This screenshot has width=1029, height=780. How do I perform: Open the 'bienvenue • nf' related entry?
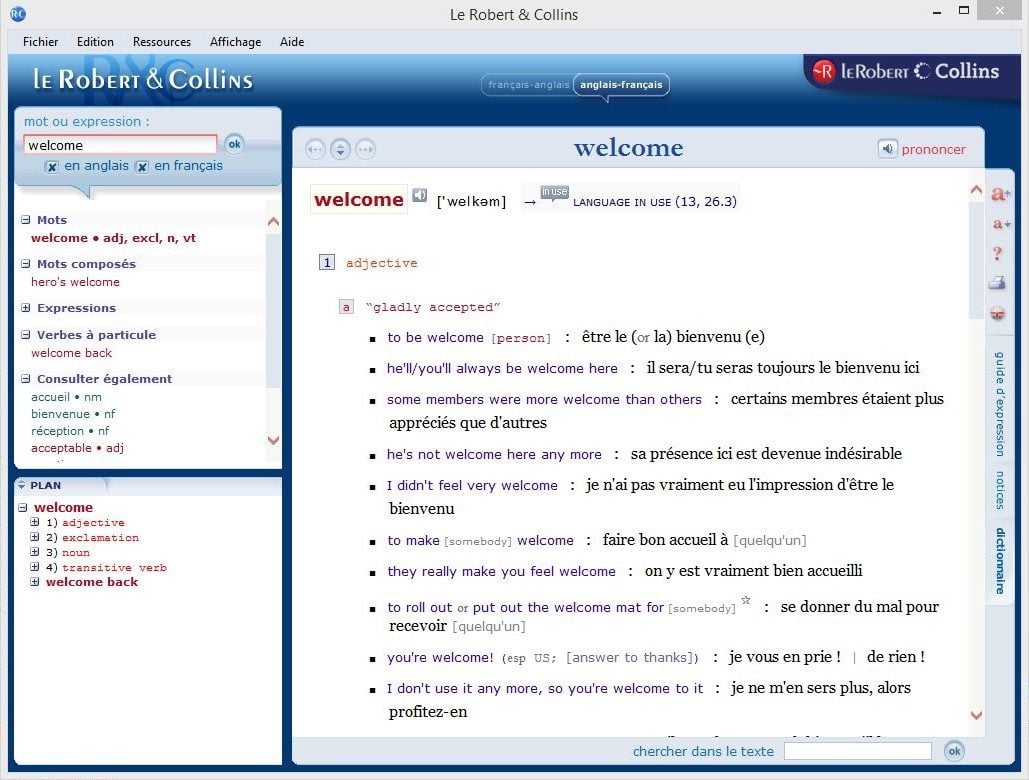pyautogui.click(x=73, y=414)
